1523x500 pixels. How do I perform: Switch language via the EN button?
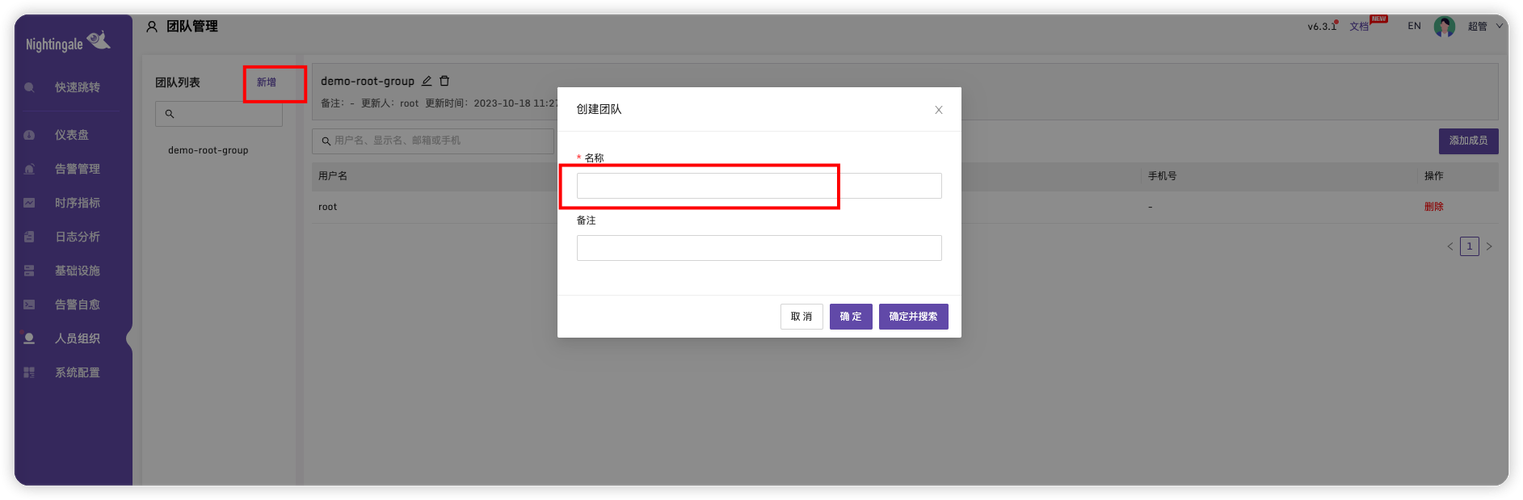pos(1414,26)
